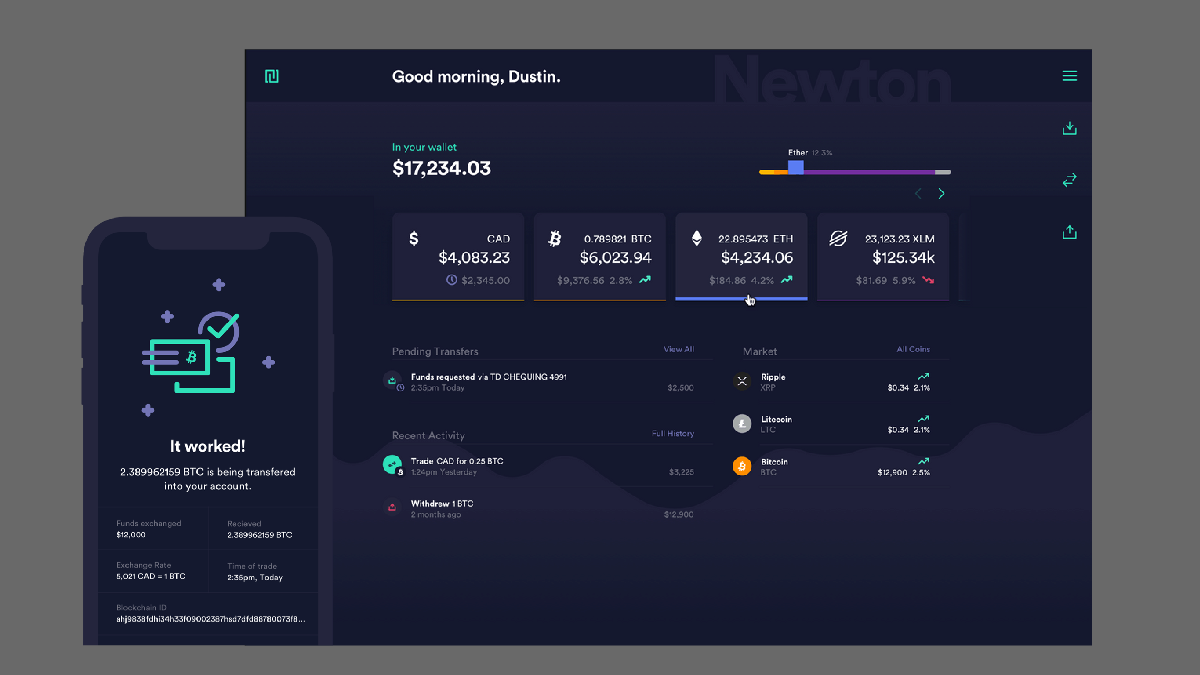Click the clock icon beside $2,345.00

(x=452, y=281)
